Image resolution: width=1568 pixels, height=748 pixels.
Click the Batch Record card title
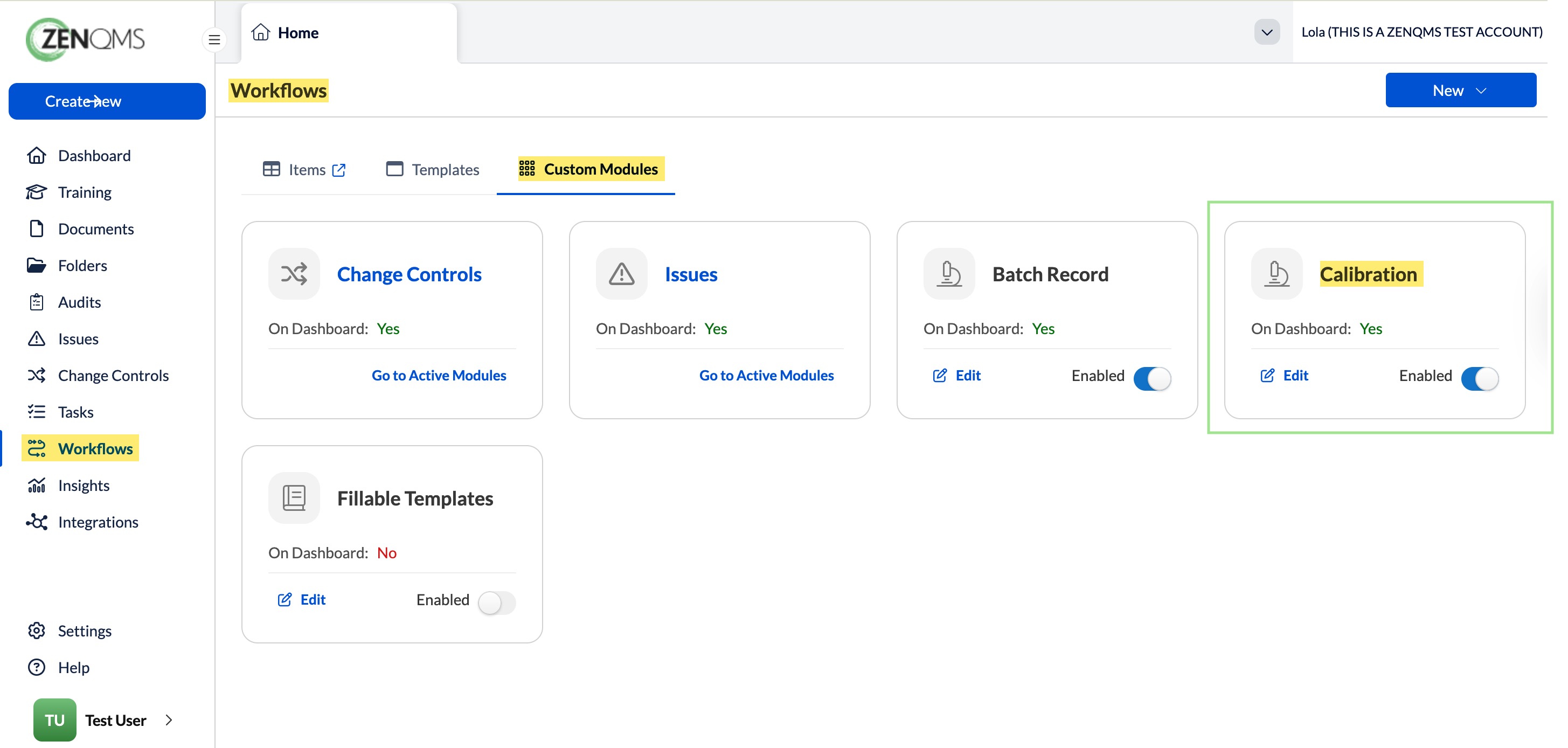1050,274
